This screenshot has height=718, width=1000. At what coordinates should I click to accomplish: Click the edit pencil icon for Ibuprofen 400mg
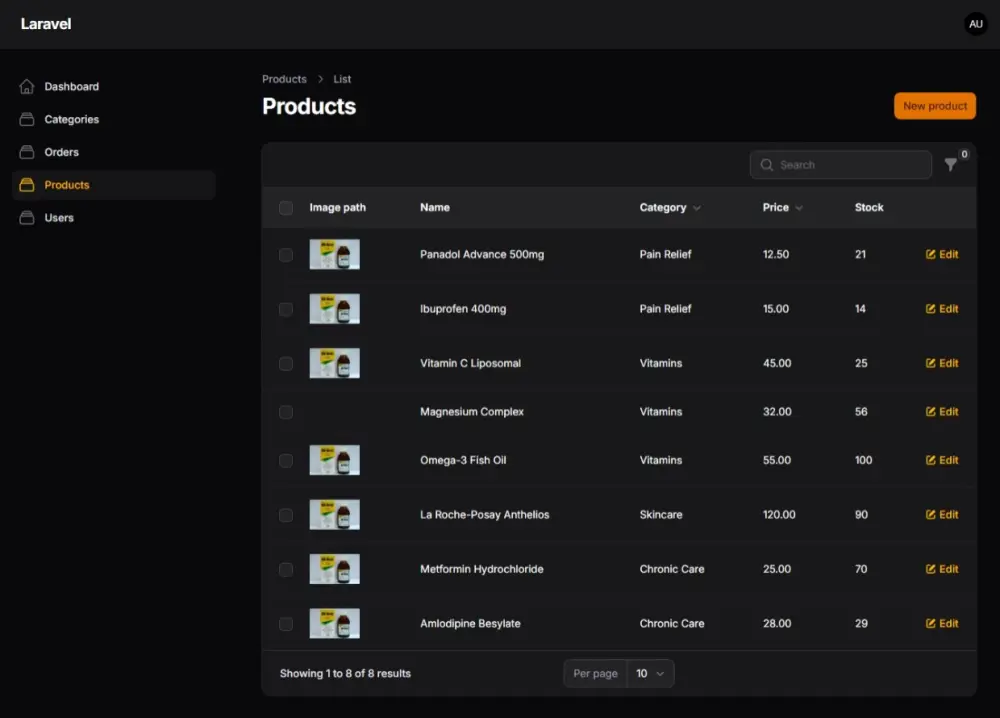[x=931, y=309]
